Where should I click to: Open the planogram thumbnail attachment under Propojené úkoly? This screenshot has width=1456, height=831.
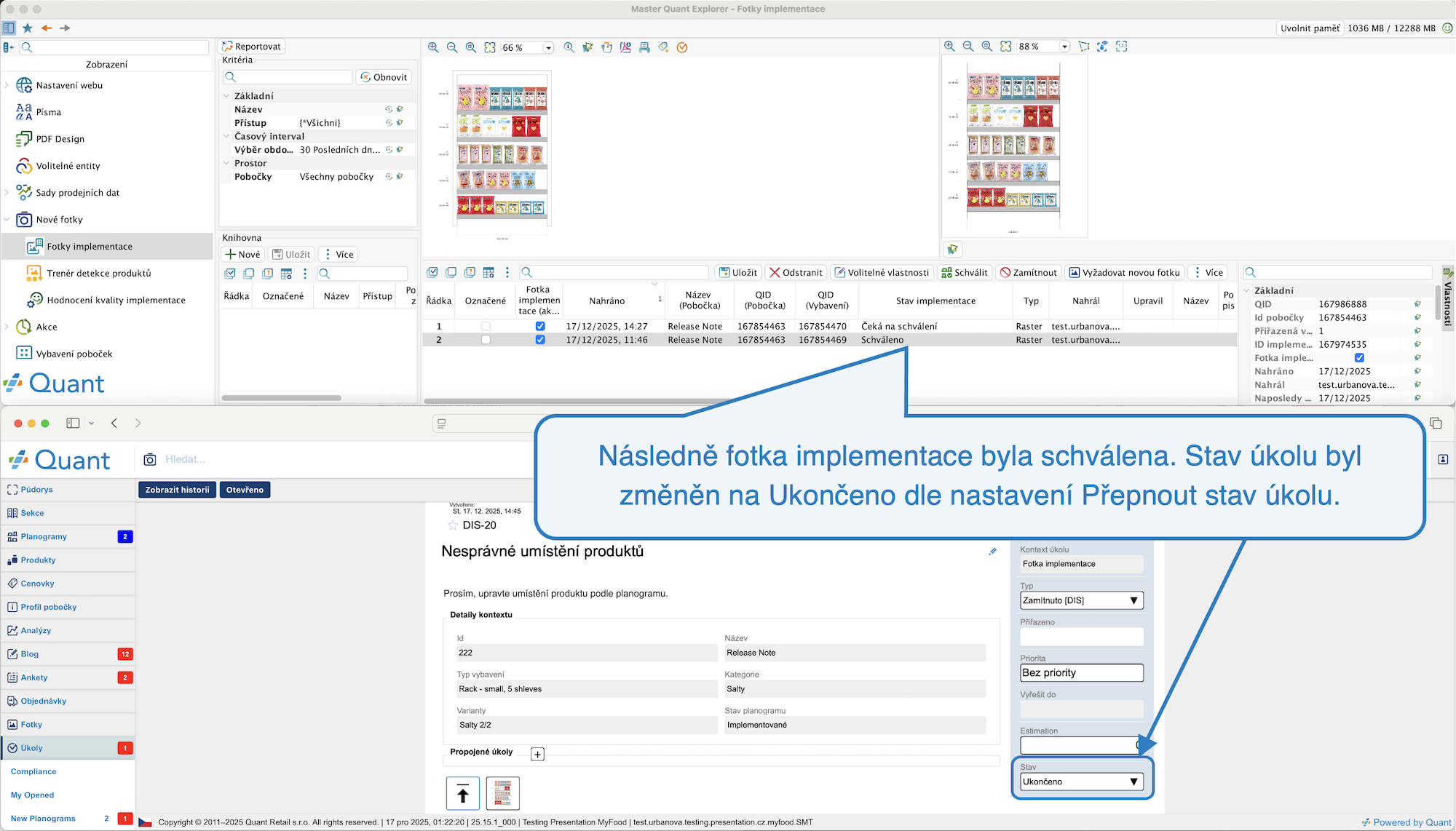(x=503, y=793)
